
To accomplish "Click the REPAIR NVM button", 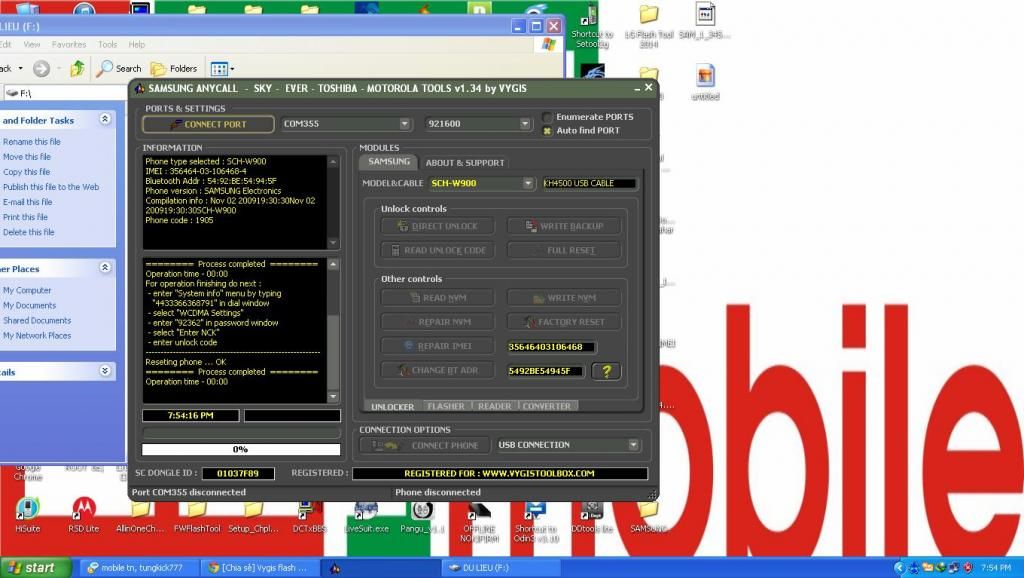I will [x=438, y=322].
